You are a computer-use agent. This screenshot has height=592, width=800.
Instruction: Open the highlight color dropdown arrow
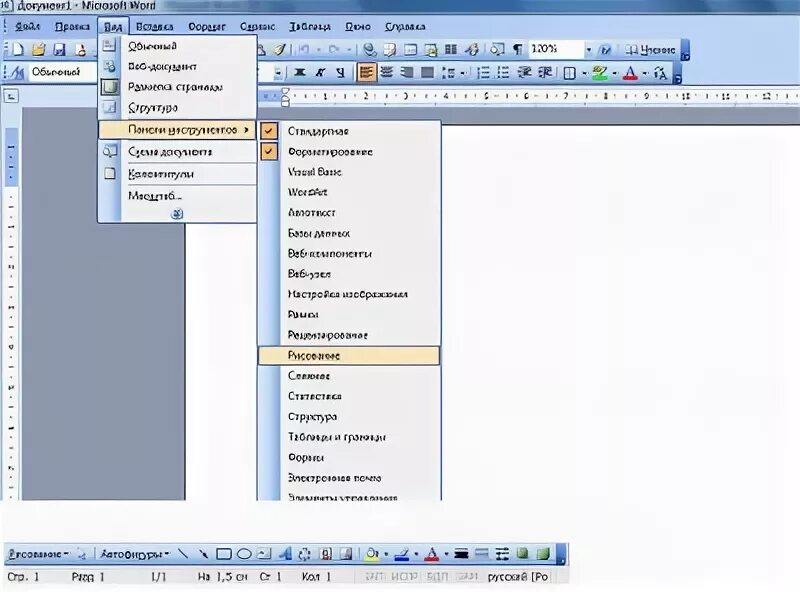point(615,73)
